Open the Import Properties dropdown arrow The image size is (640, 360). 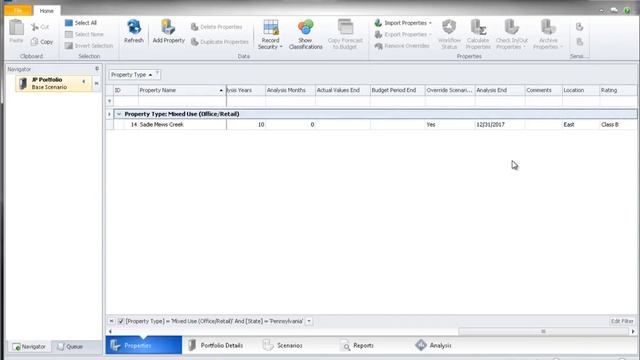[x=430, y=23]
